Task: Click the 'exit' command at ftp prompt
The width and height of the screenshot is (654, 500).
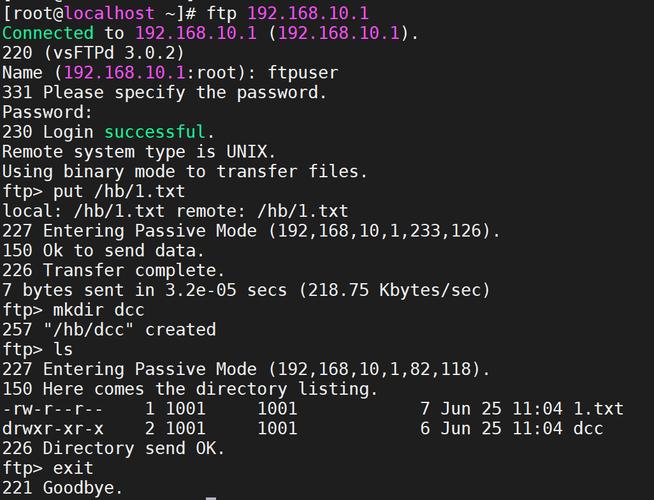Action: point(73,468)
